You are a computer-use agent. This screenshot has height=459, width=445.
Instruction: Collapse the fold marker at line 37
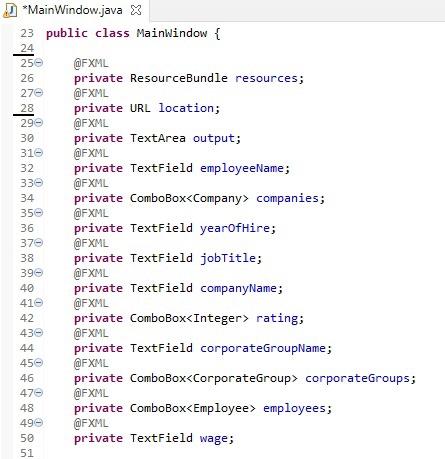pos(39,243)
